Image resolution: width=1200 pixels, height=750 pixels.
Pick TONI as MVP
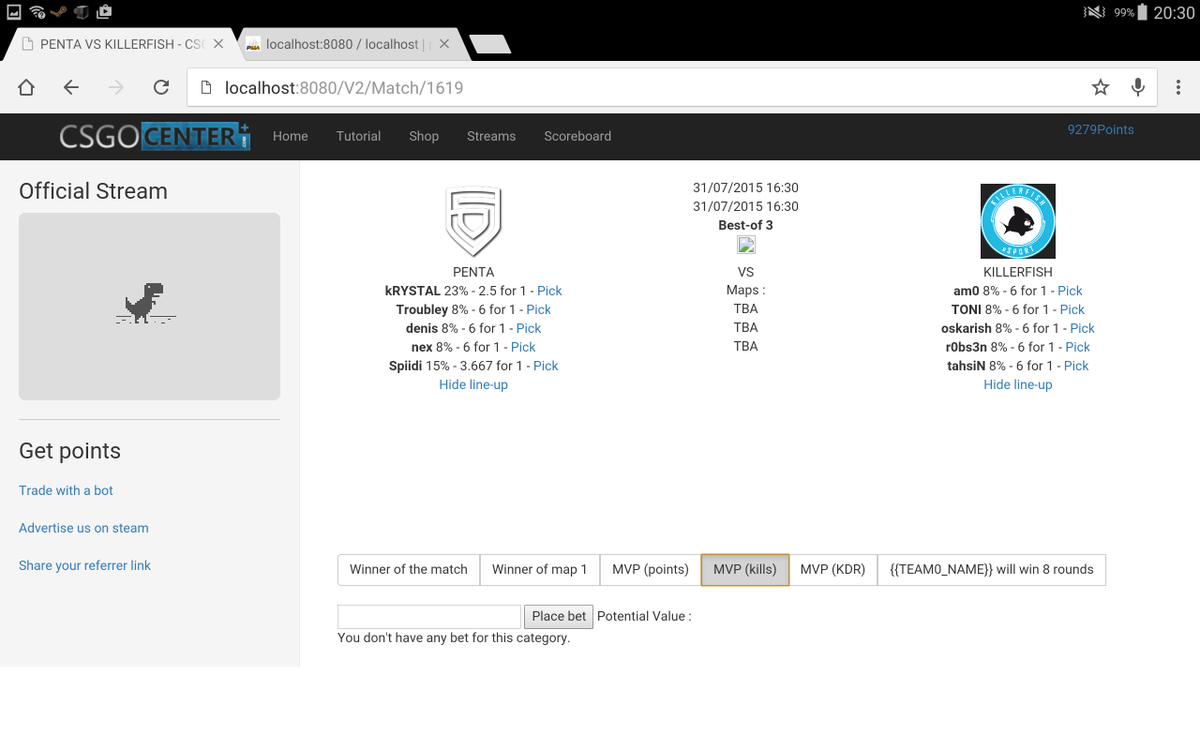point(1072,310)
